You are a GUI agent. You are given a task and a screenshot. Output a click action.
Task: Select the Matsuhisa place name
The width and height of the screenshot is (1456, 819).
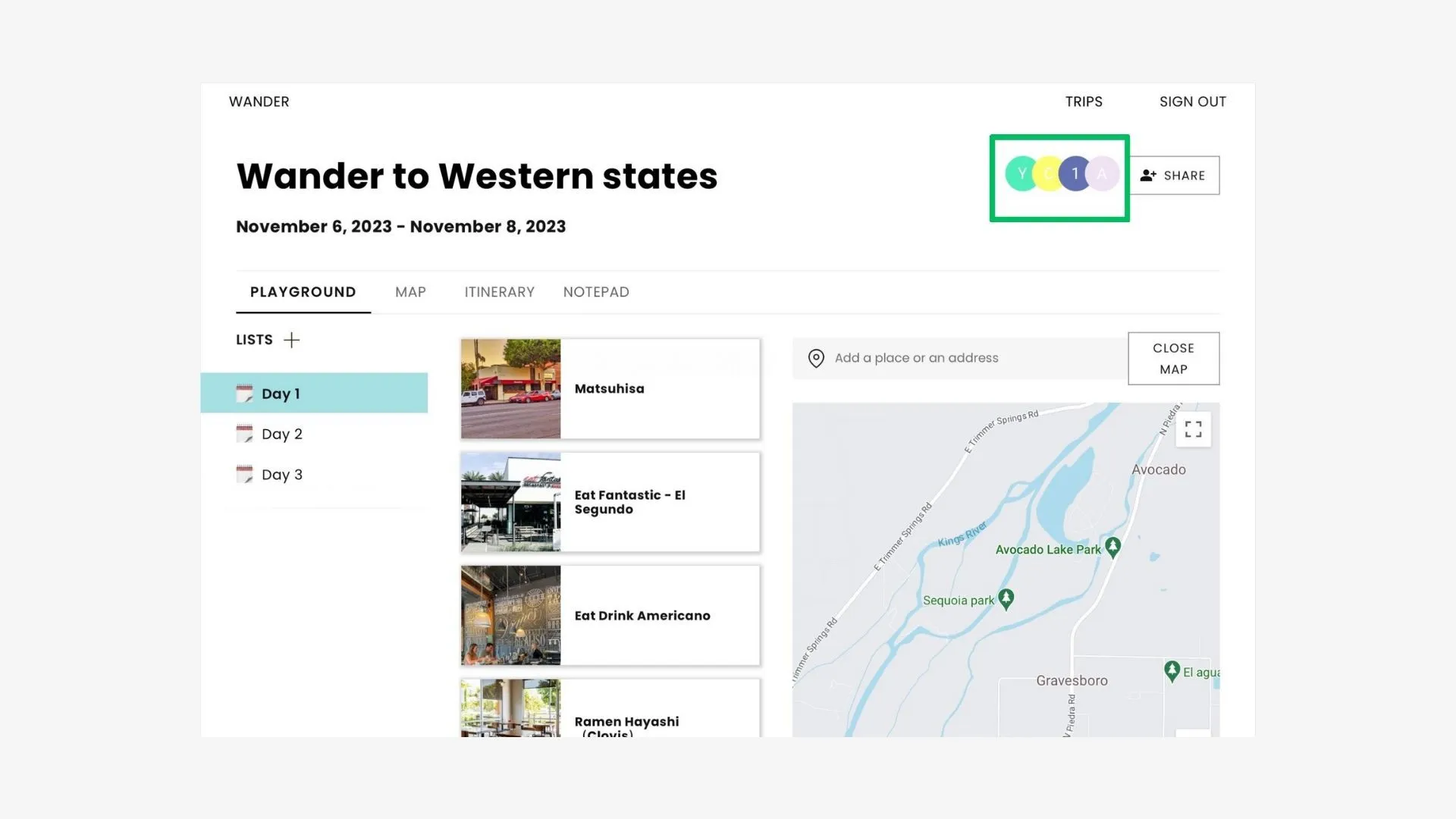609,389
